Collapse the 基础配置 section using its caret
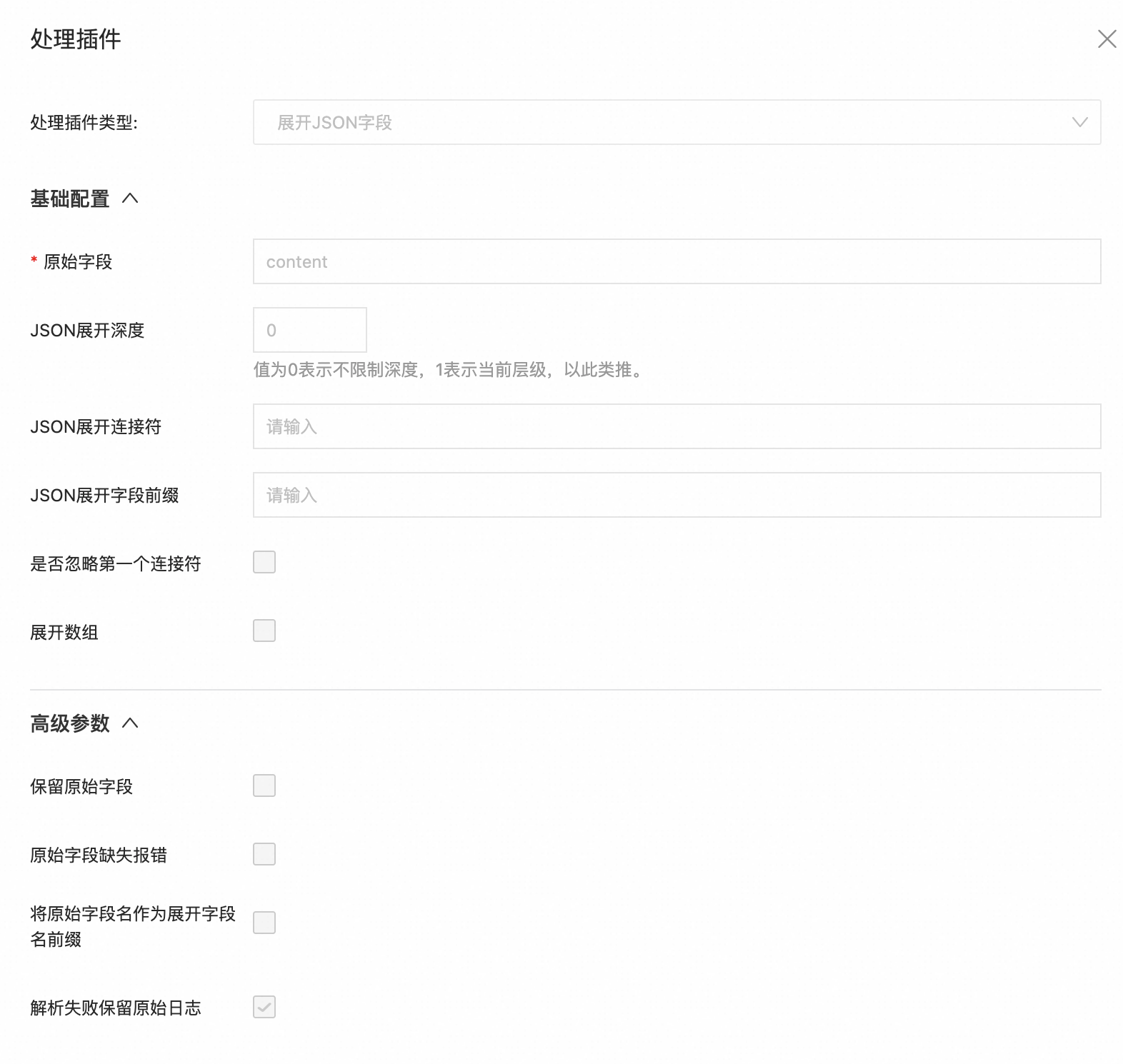Screen dimensions: 1123x1064 coord(130,199)
